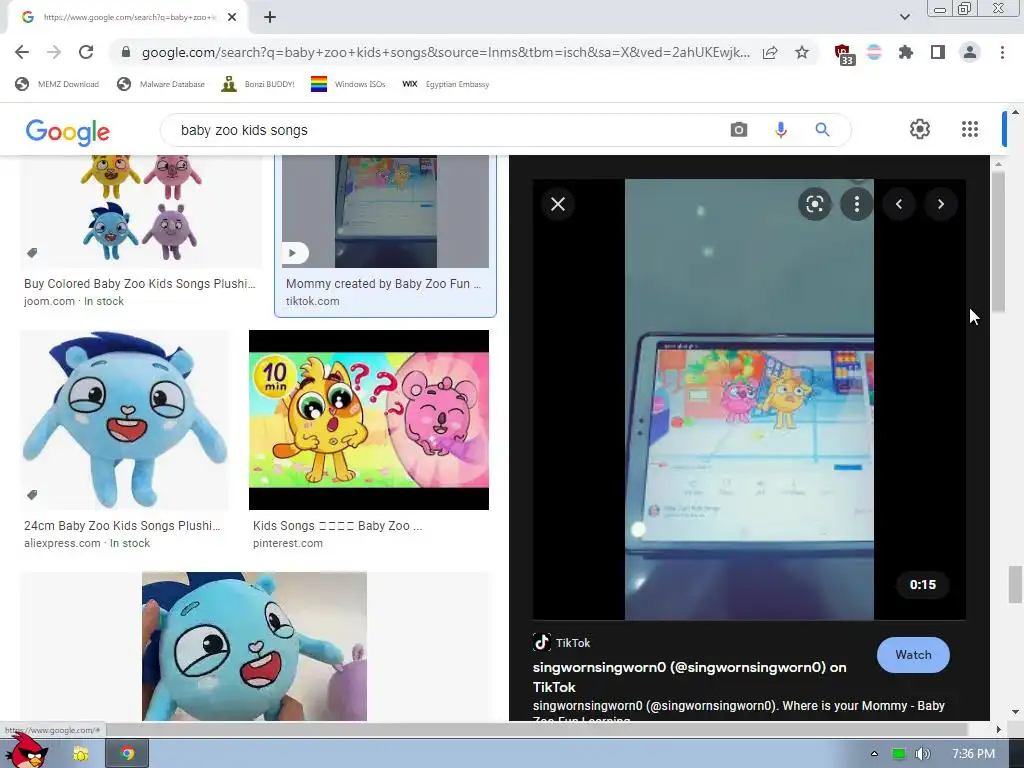Open the MEMZ Download bookmark

[x=57, y=84]
